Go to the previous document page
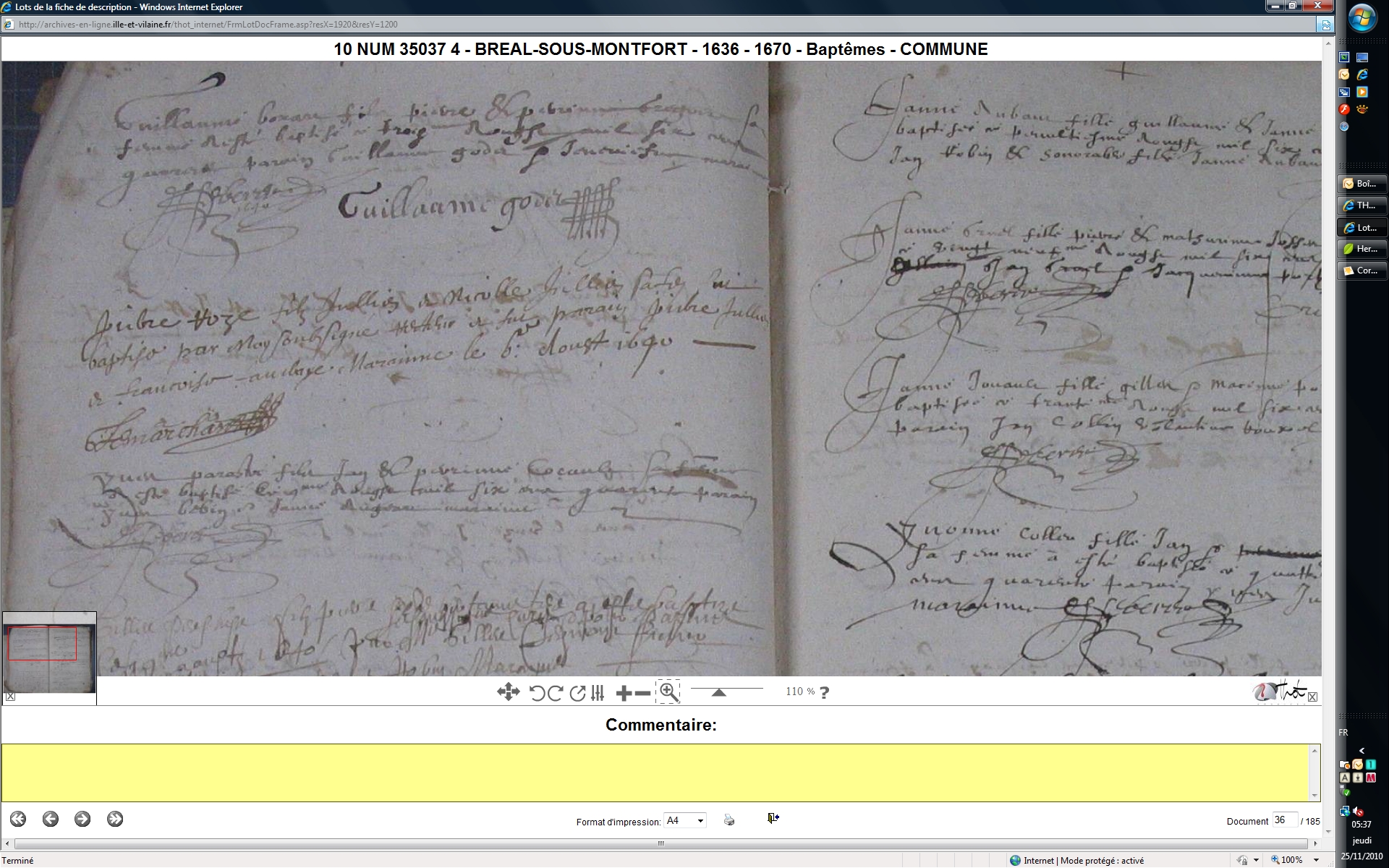Screen dimensions: 1389x868 click(50, 819)
